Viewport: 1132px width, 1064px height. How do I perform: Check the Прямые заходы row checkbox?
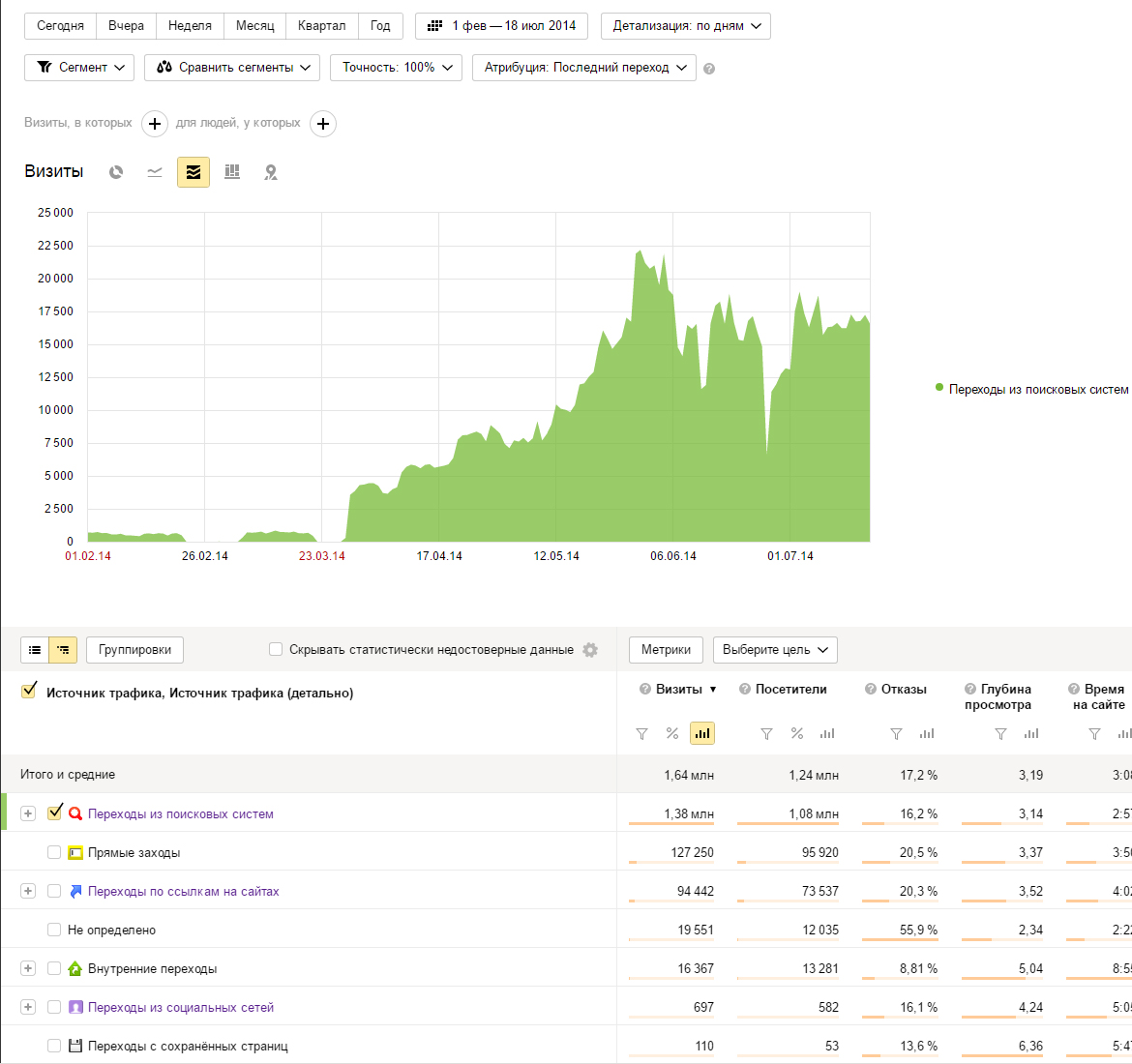(x=54, y=852)
